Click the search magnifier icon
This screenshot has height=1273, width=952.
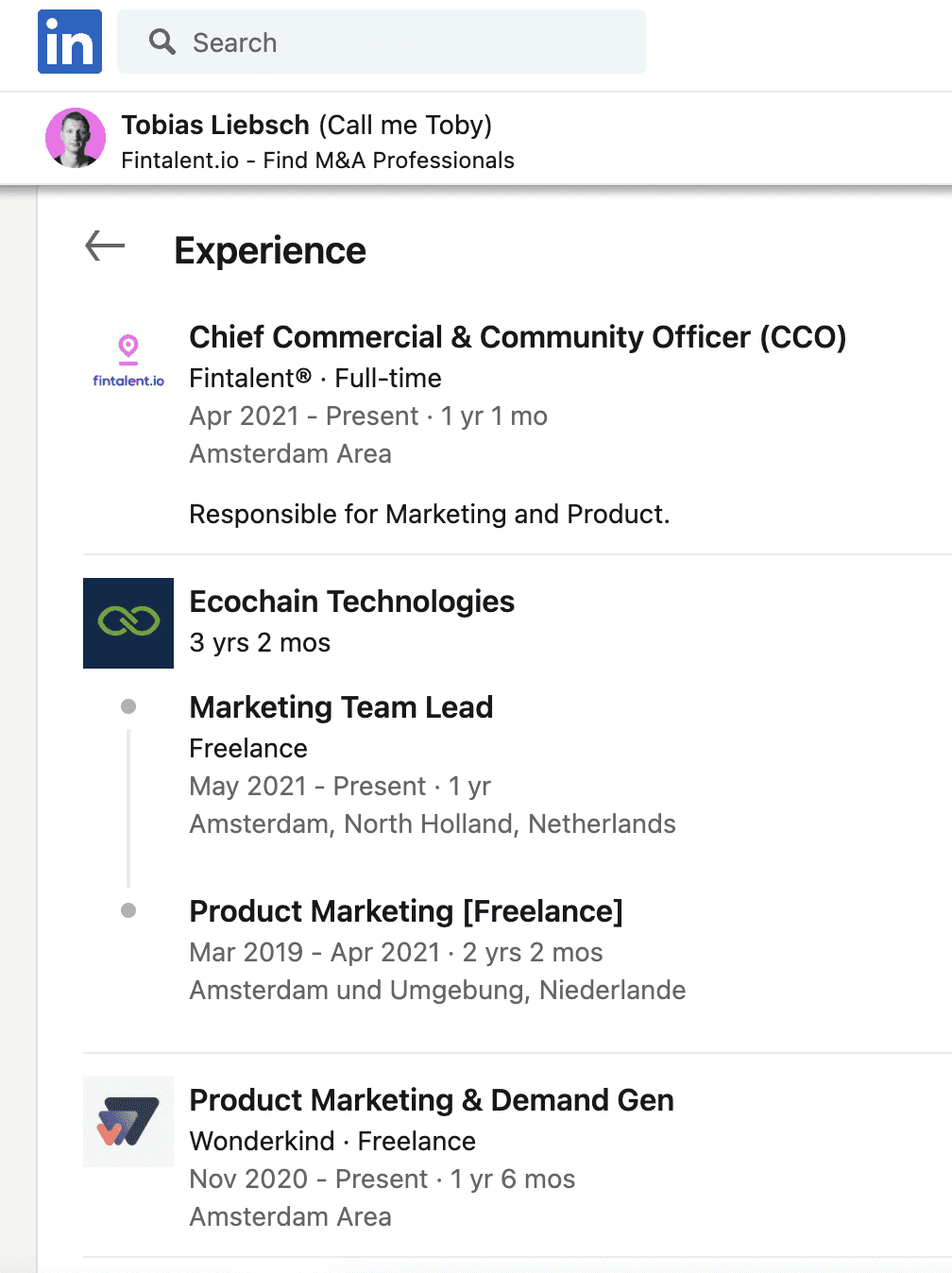click(x=162, y=42)
